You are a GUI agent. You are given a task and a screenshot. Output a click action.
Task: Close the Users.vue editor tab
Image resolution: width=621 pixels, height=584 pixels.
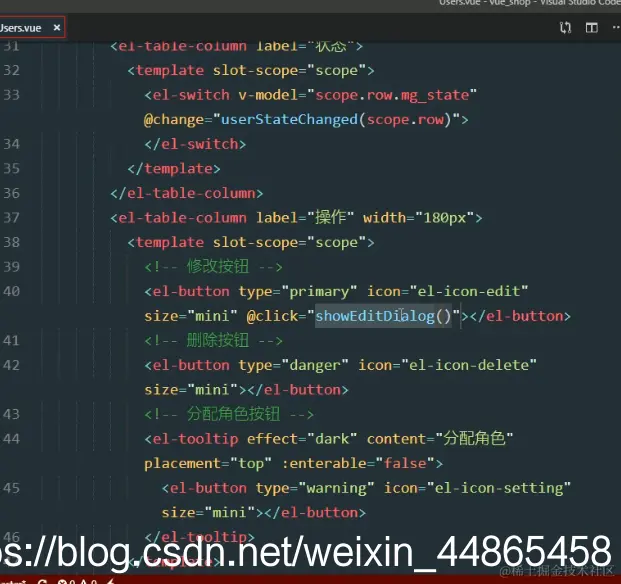point(57,28)
